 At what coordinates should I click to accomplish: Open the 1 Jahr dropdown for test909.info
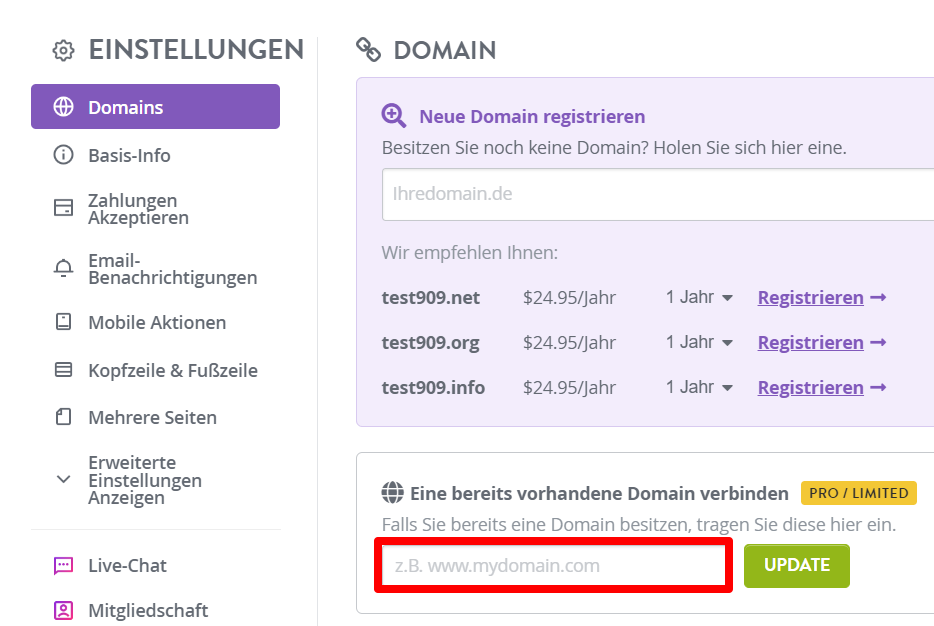tap(699, 387)
